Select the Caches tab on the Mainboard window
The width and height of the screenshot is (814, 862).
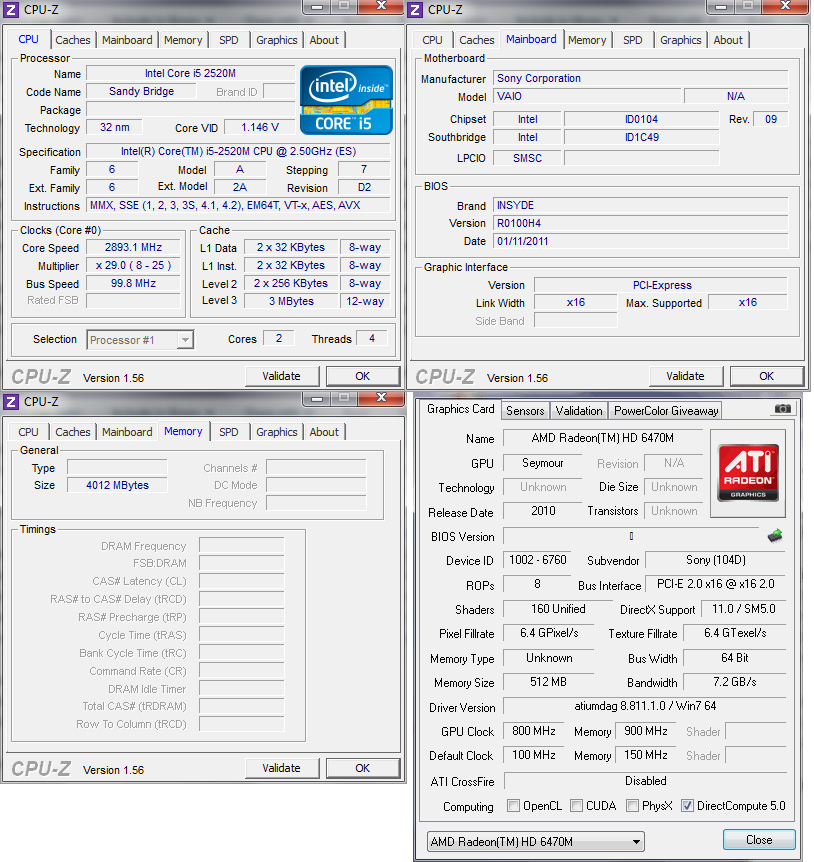click(x=476, y=39)
